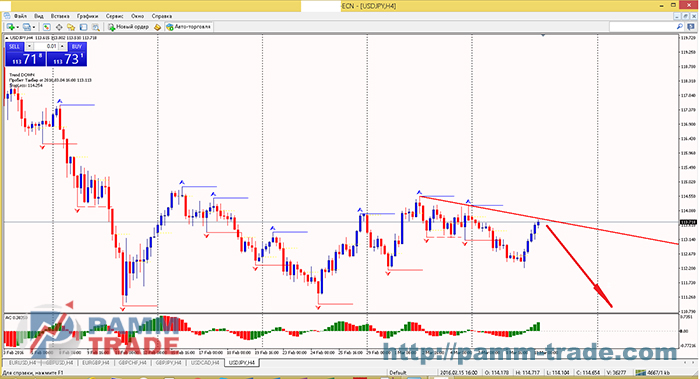Click the blue SELL price button
This screenshot has width=700, height=379.
[x=25, y=58]
